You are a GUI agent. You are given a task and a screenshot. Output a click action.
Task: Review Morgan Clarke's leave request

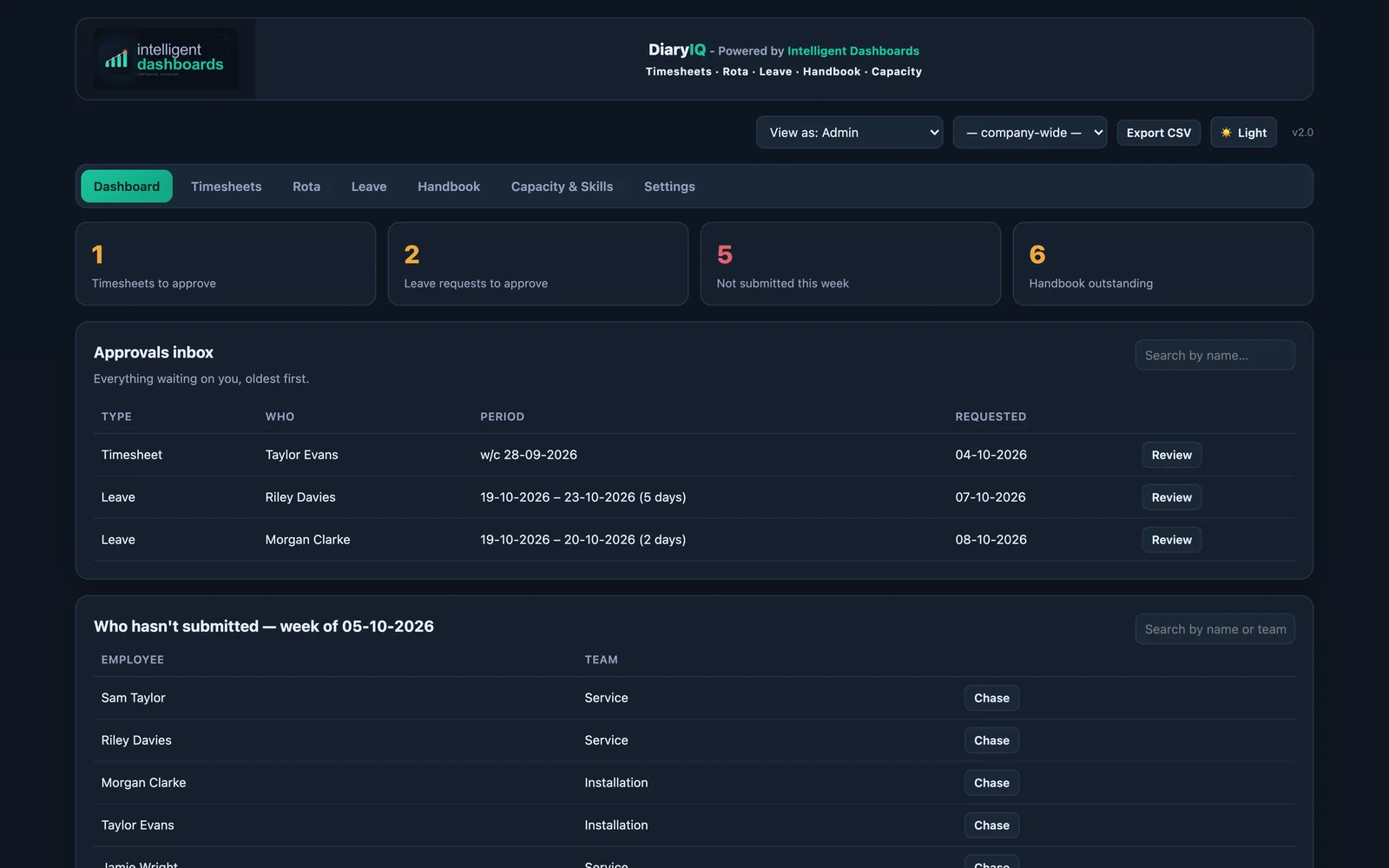(1171, 540)
